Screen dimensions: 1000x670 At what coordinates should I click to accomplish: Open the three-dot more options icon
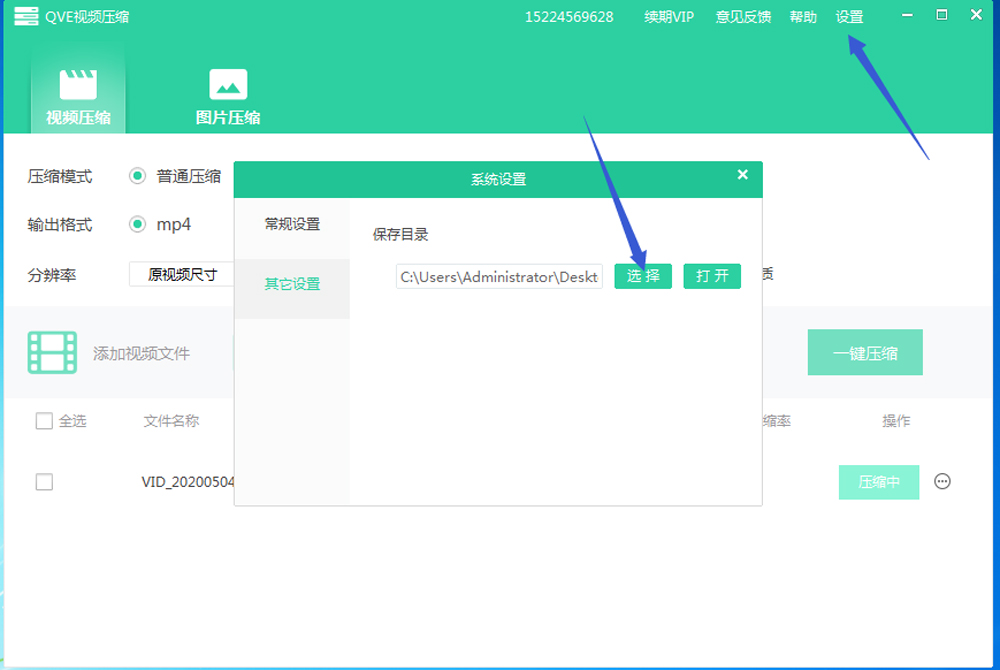[942, 482]
